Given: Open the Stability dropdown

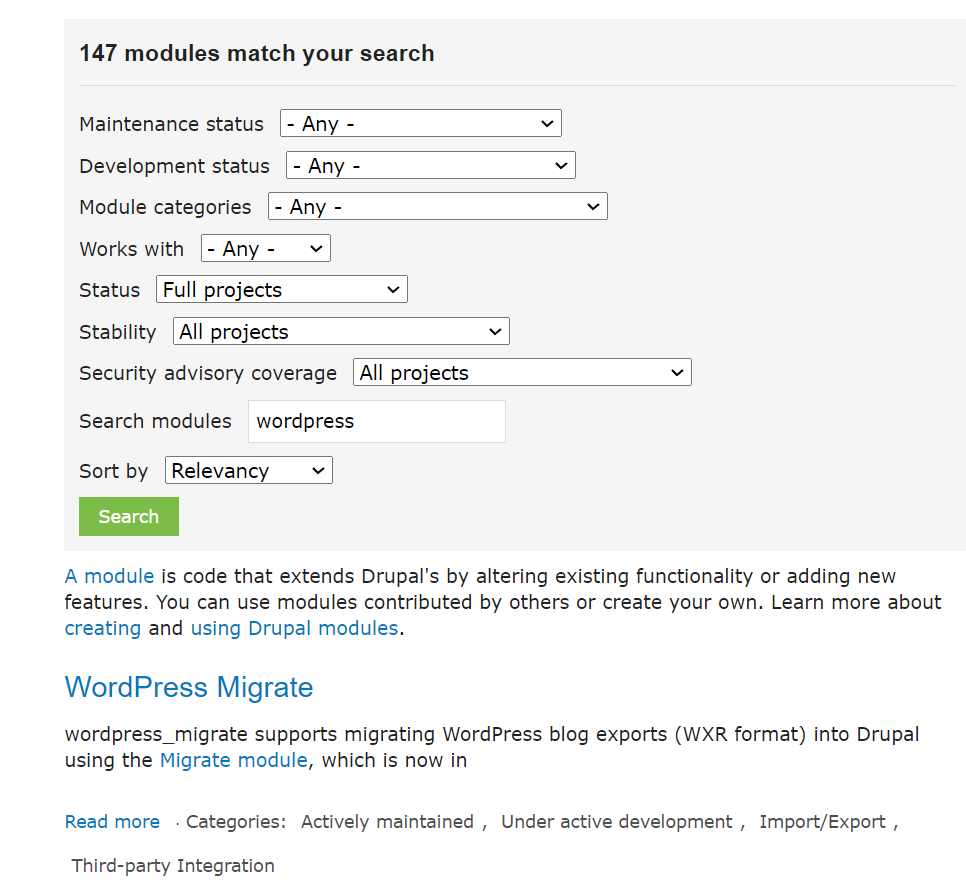Looking at the screenshot, I should 341,331.
